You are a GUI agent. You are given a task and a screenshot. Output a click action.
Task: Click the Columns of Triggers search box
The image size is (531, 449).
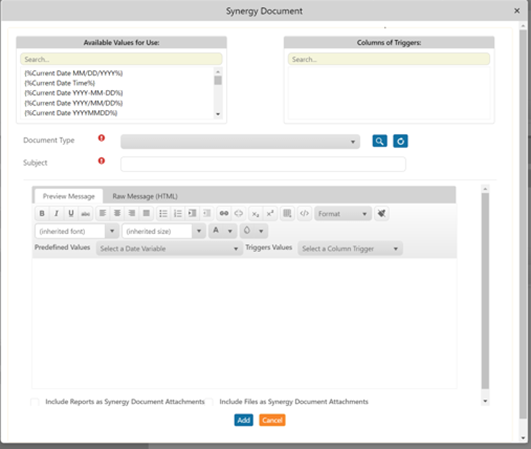click(389, 59)
